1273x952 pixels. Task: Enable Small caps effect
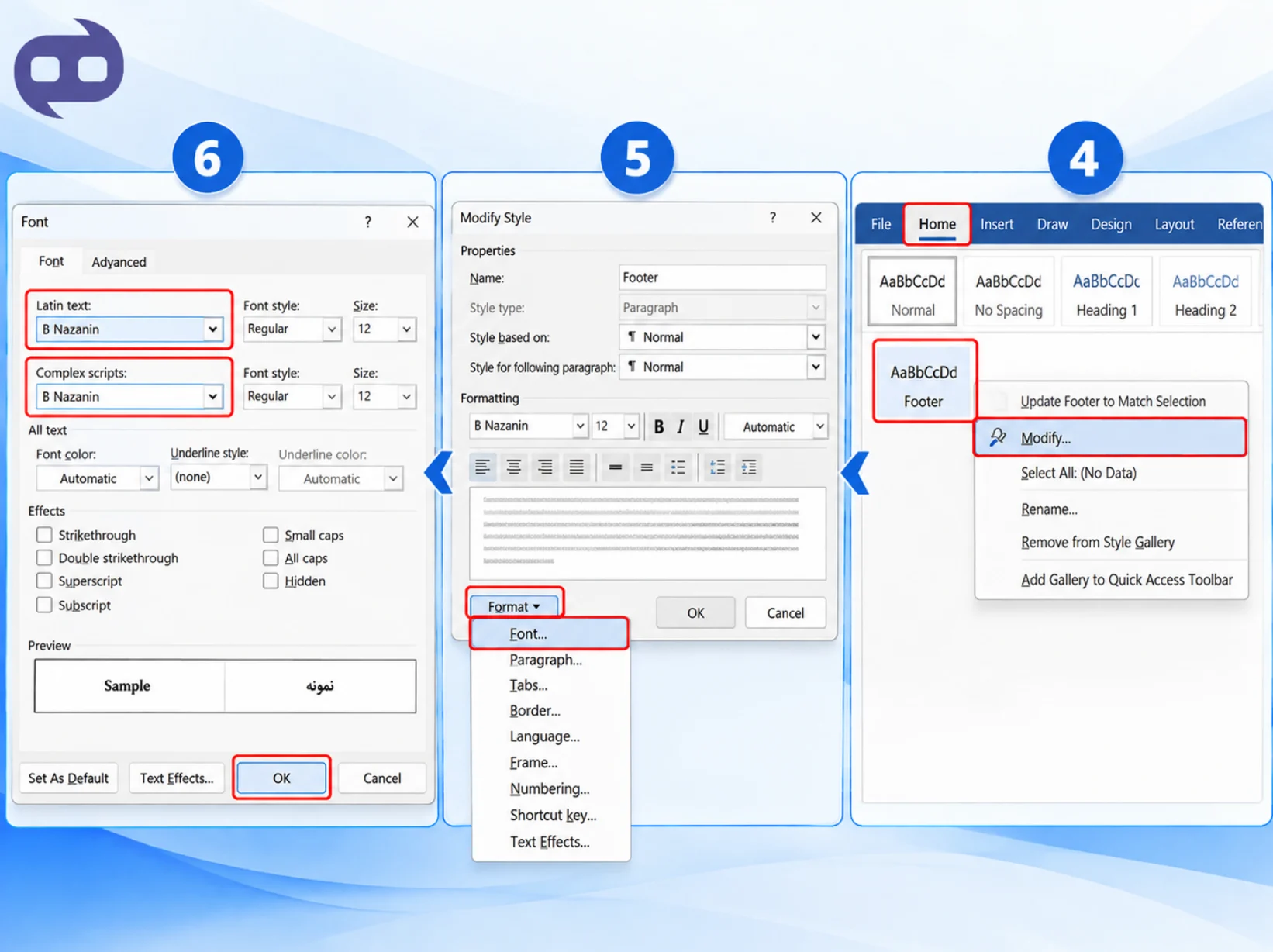(271, 535)
